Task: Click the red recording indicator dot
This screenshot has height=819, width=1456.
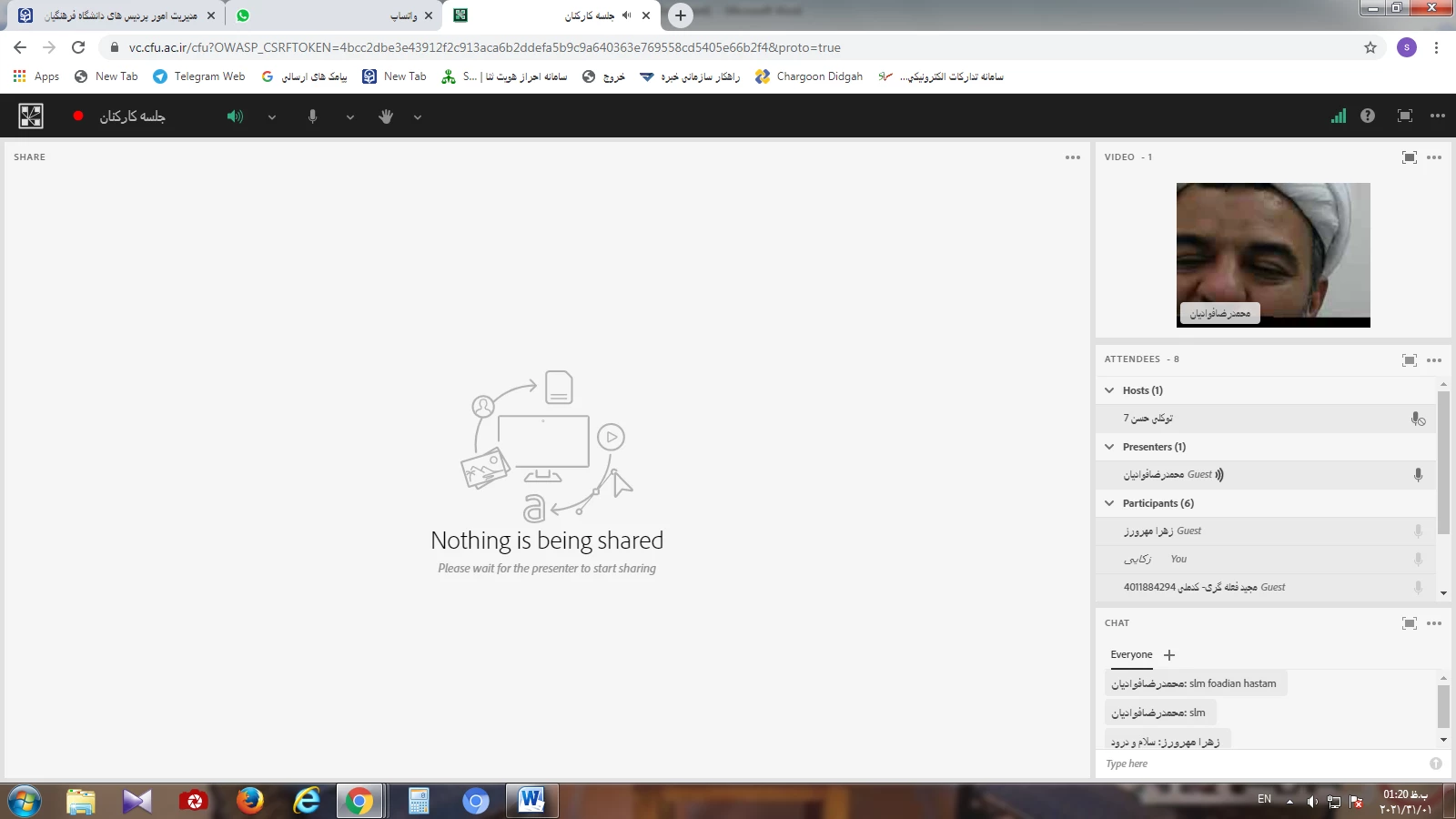Action: tap(78, 116)
